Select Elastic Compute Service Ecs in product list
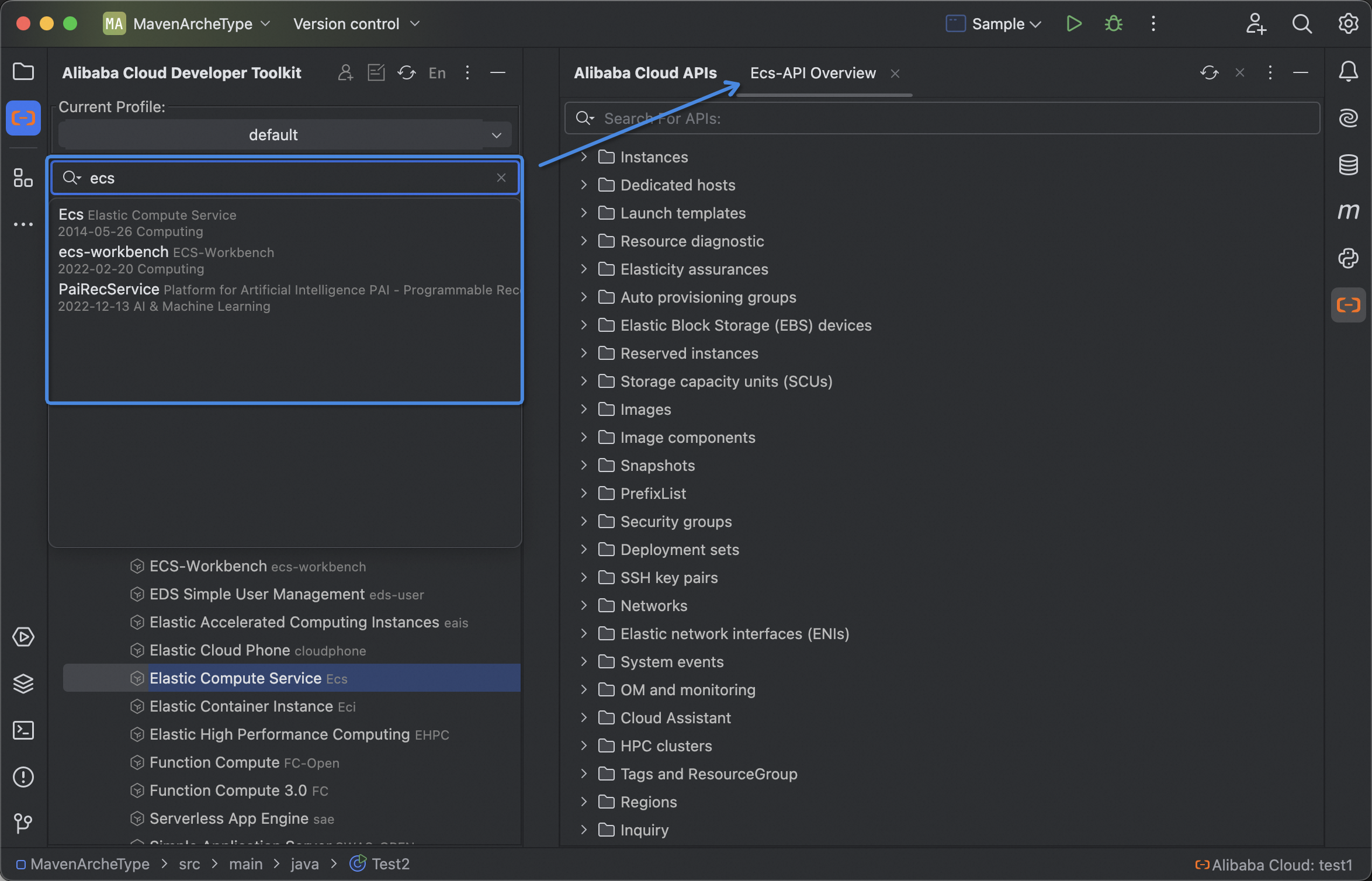This screenshot has height=881, width=1372. (292, 678)
